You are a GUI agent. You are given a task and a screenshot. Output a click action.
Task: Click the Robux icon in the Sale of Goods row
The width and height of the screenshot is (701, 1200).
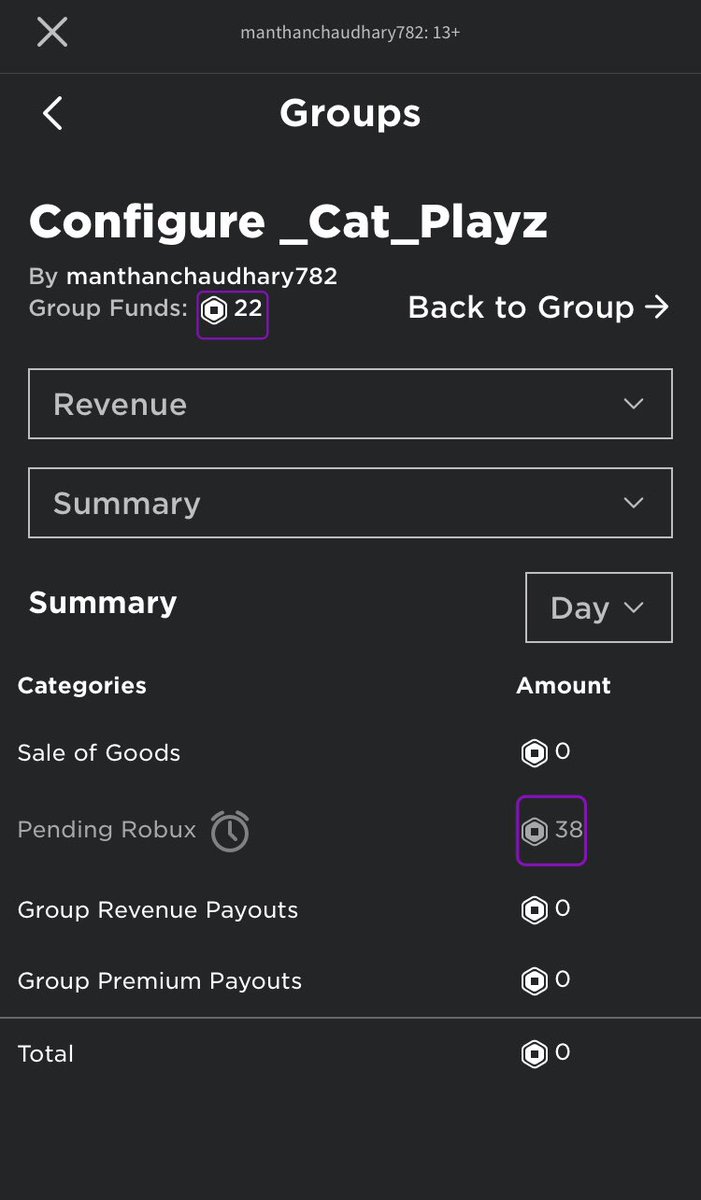(x=535, y=753)
